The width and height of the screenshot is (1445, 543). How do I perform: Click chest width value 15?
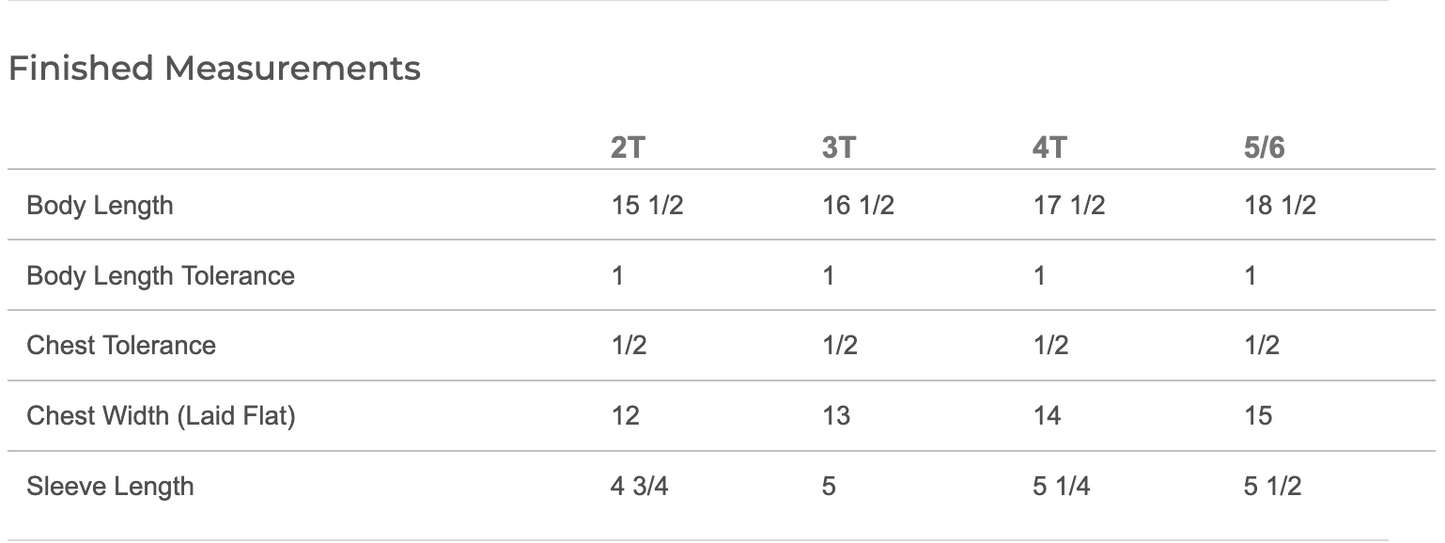[x=1258, y=415]
